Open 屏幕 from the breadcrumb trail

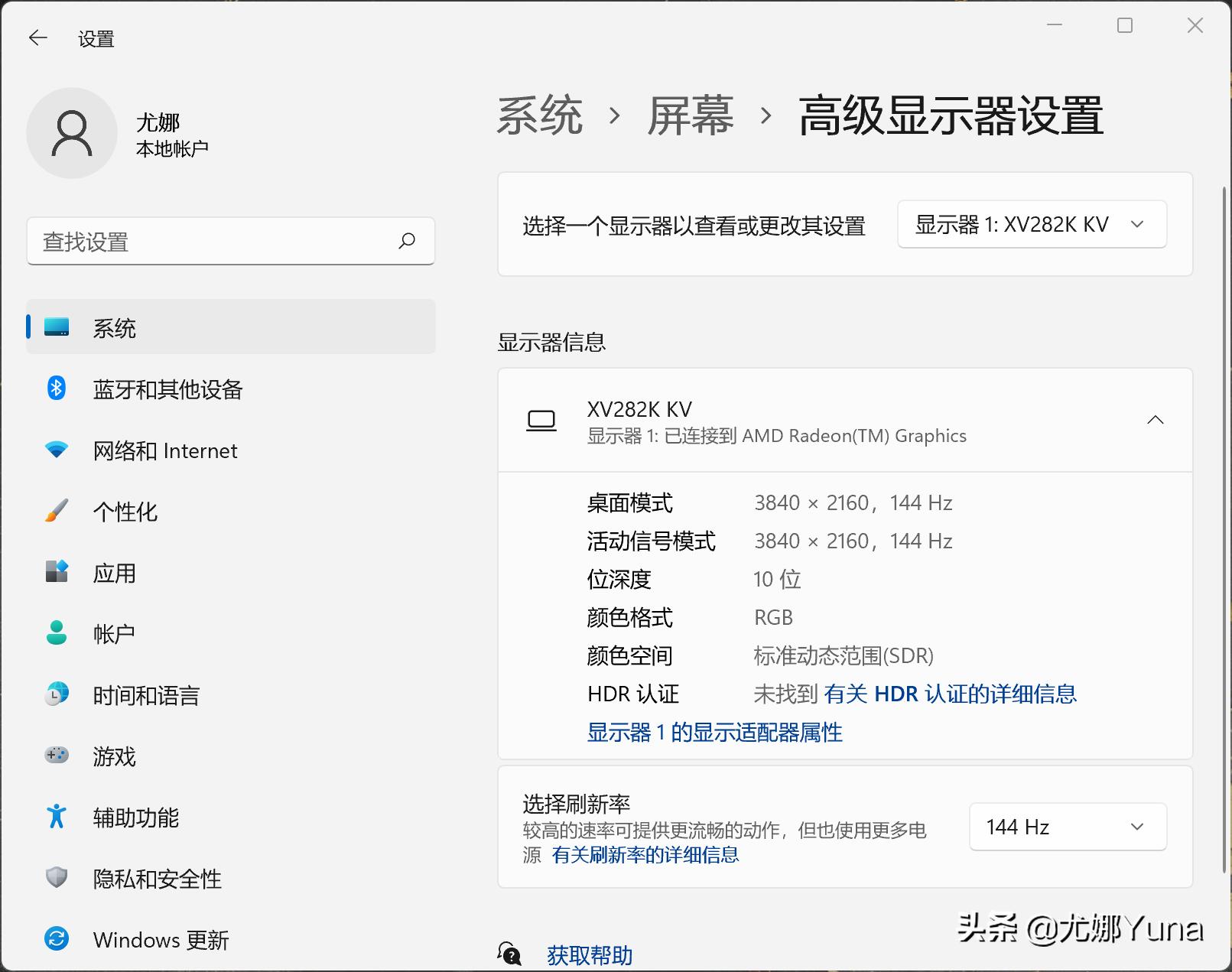(689, 116)
